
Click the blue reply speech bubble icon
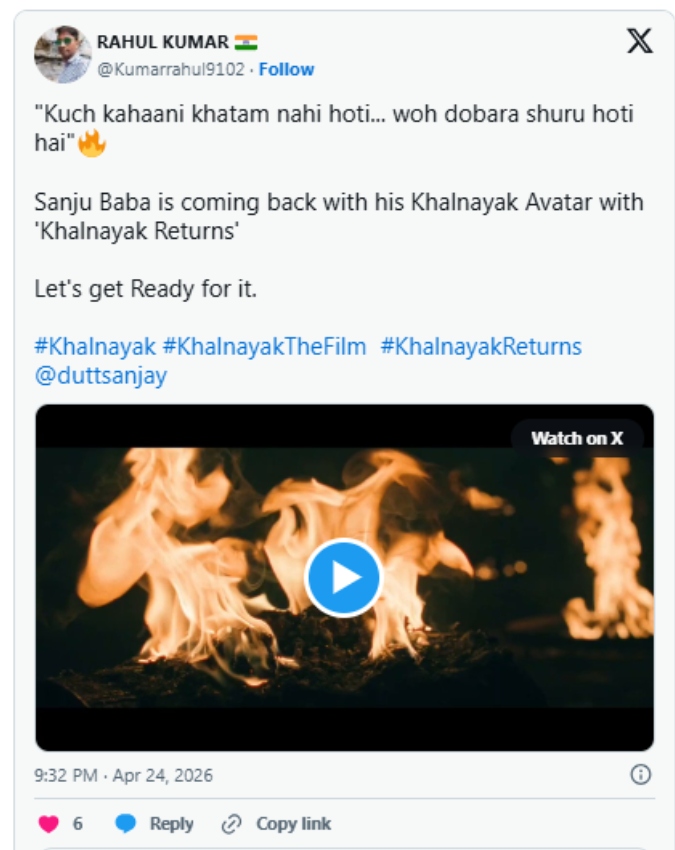point(125,824)
